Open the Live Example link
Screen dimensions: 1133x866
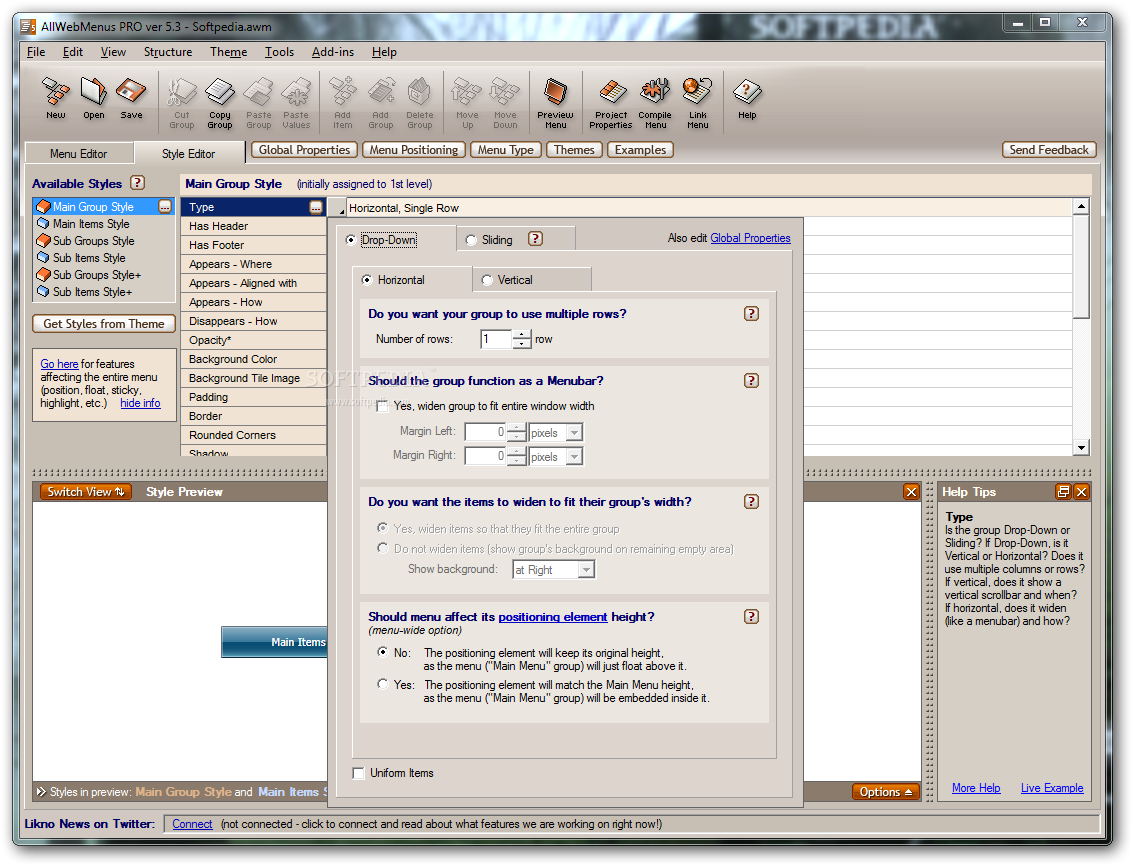coord(1051,787)
